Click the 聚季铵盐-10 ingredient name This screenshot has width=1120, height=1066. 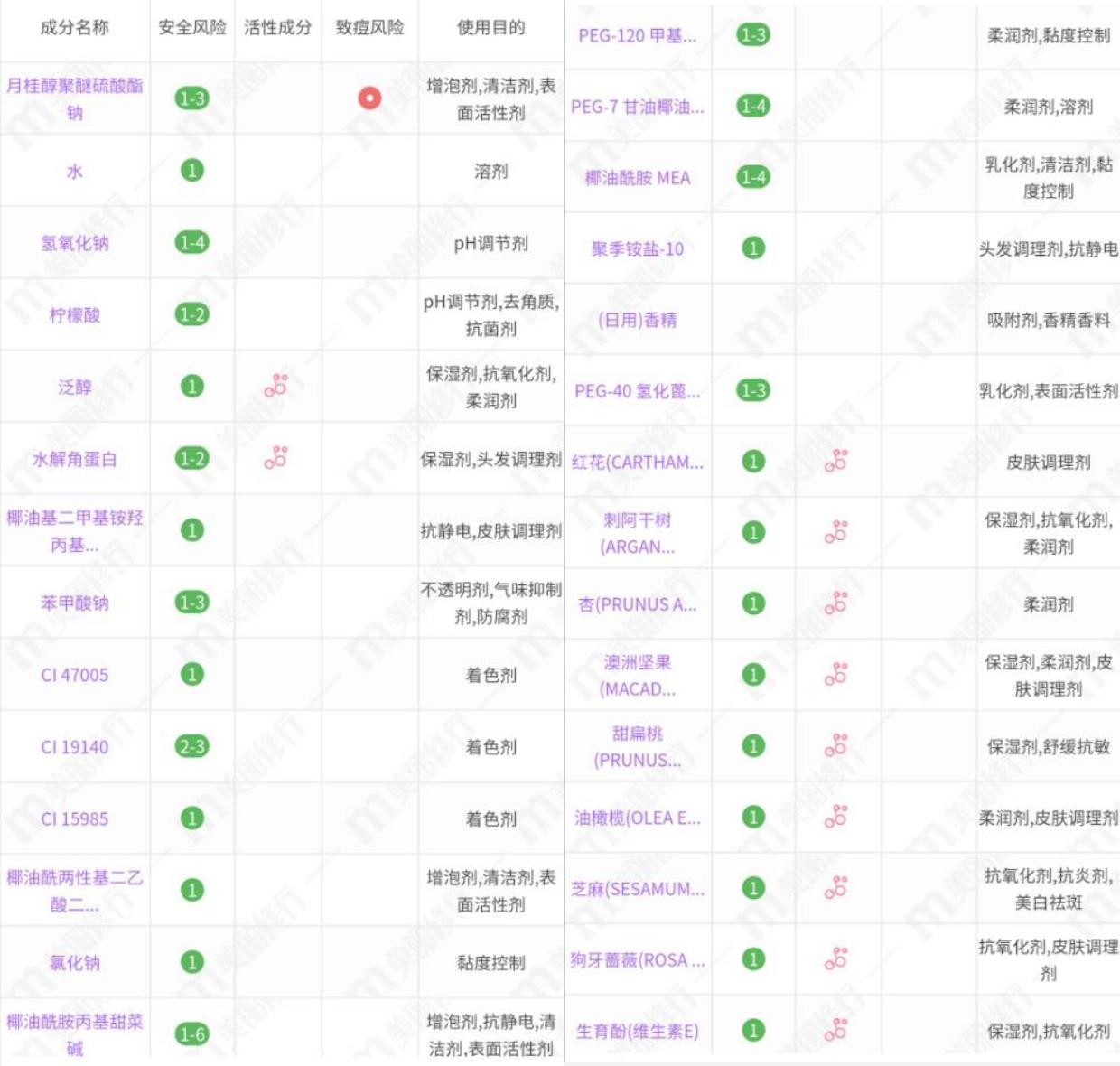(638, 248)
